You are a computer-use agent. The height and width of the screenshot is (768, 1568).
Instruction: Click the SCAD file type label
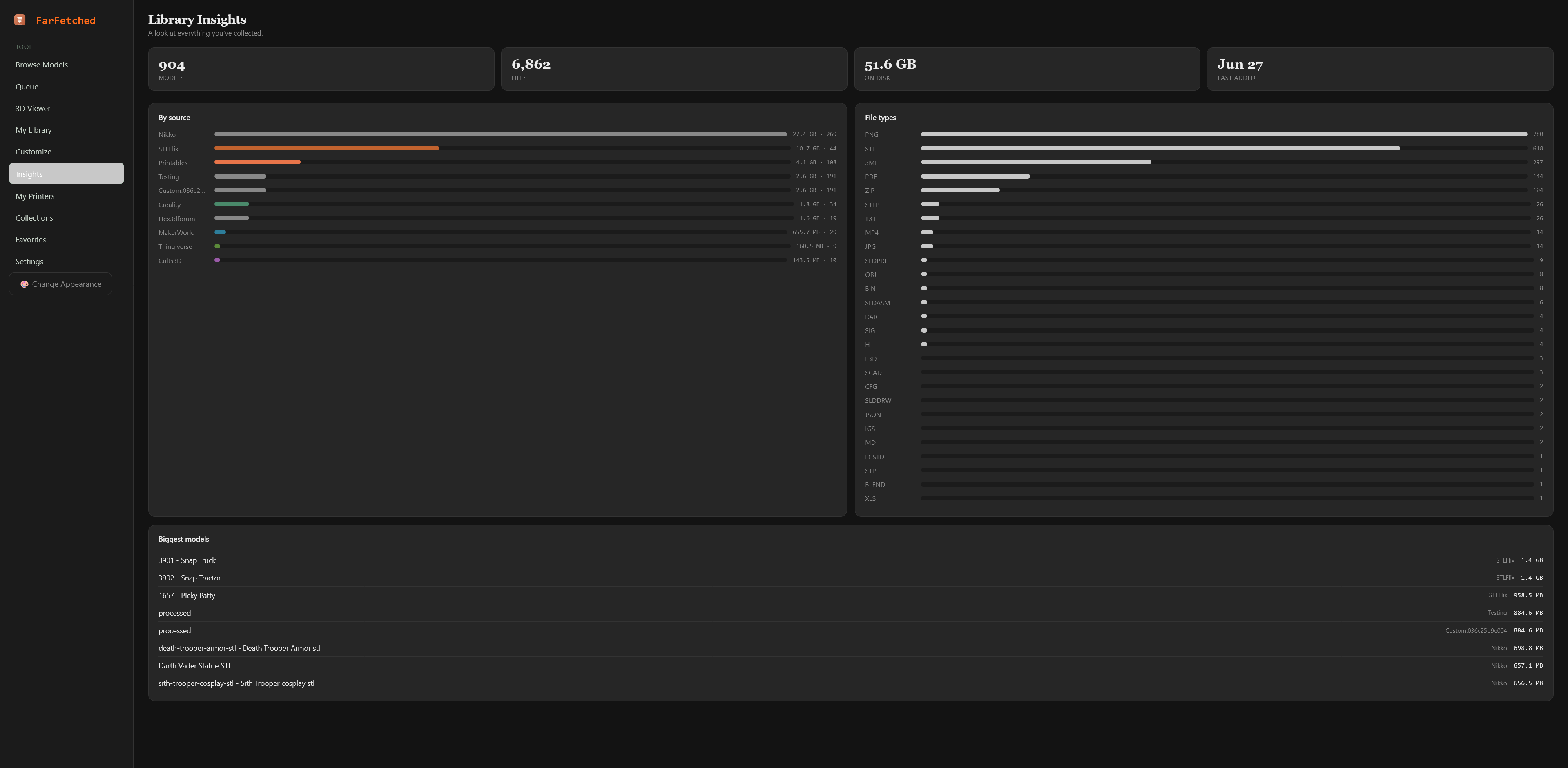873,373
